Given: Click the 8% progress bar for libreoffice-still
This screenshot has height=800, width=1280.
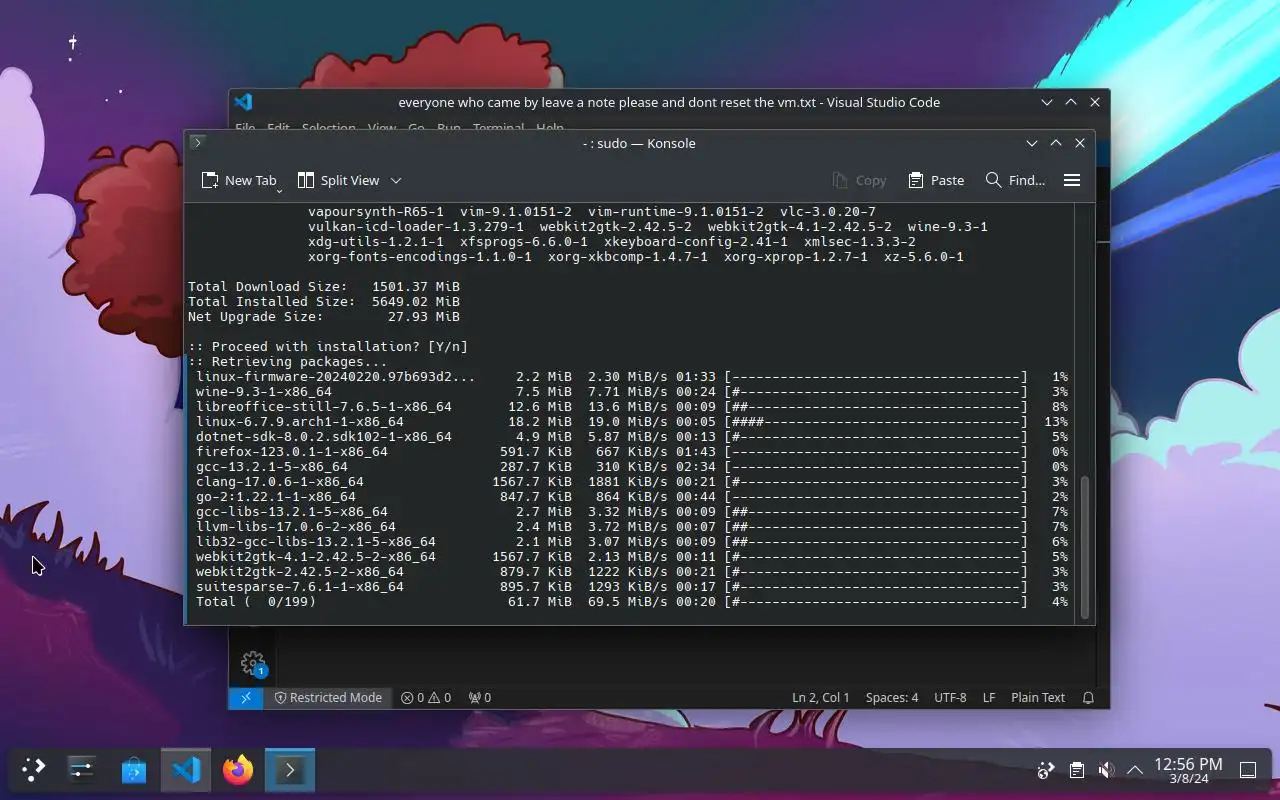Looking at the screenshot, I should pyautogui.click(x=876, y=407).
